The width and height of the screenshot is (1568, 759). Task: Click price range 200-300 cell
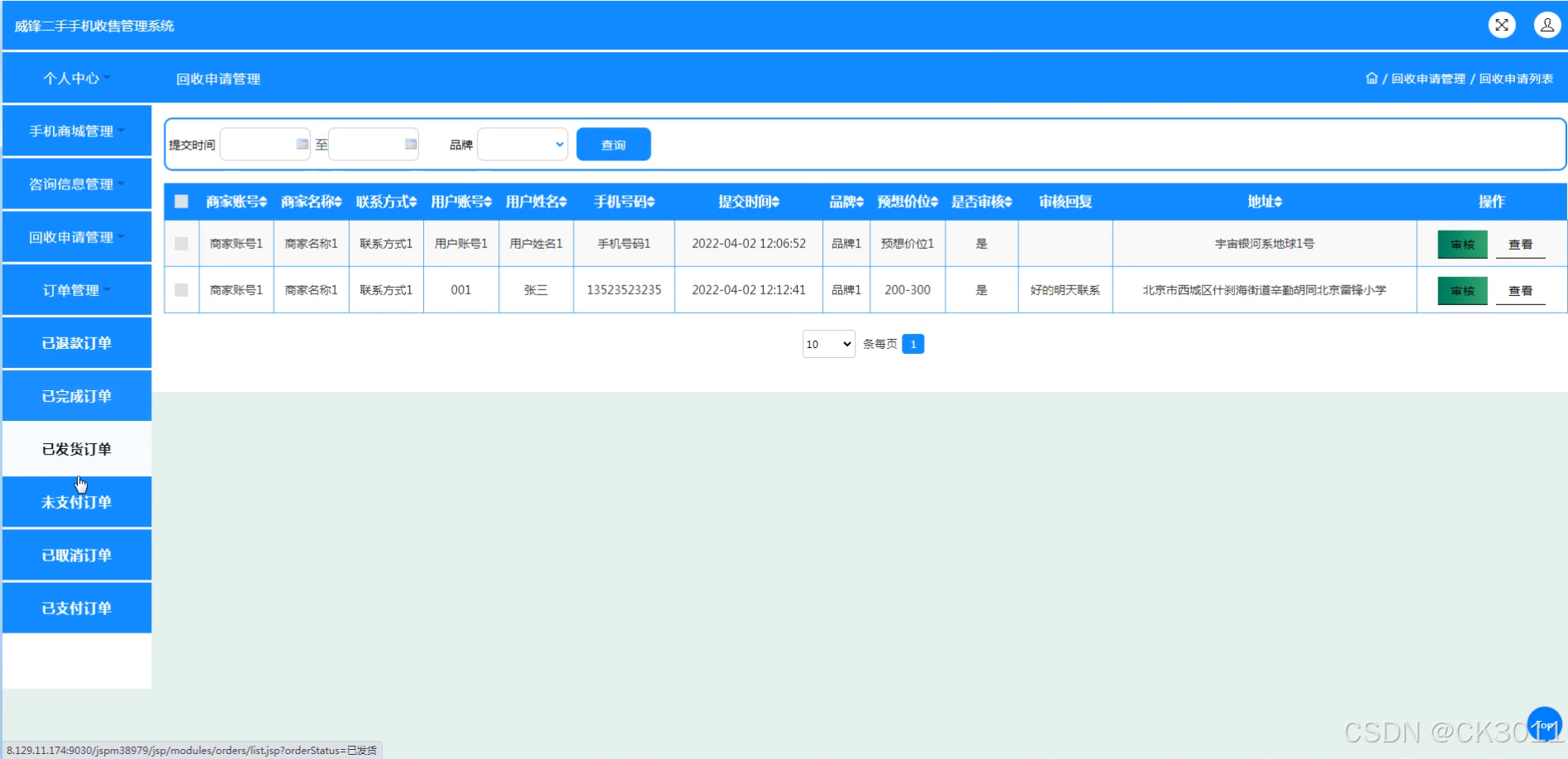tap(908, 290)
